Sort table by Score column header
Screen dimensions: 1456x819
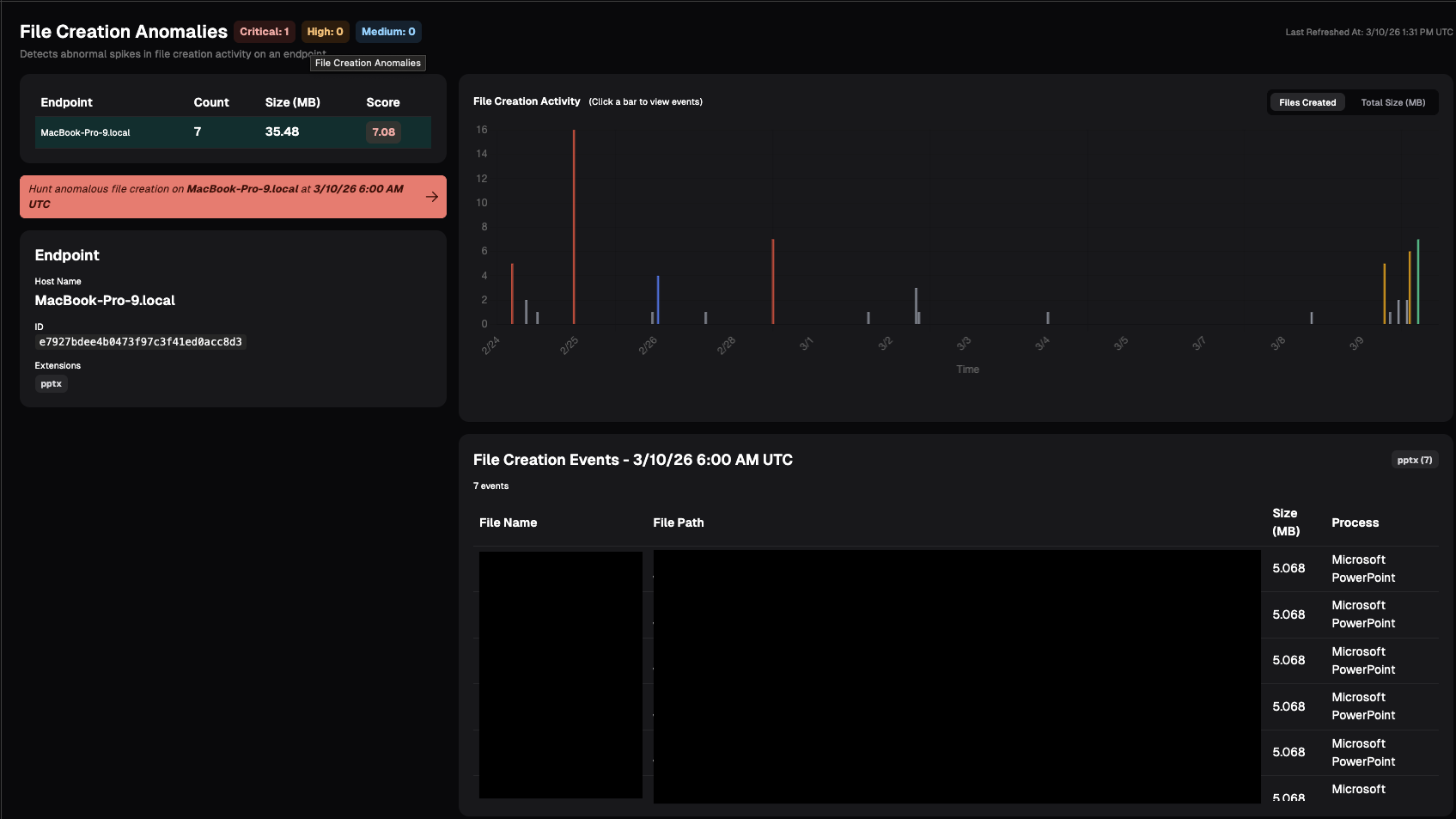coord(383,102)
